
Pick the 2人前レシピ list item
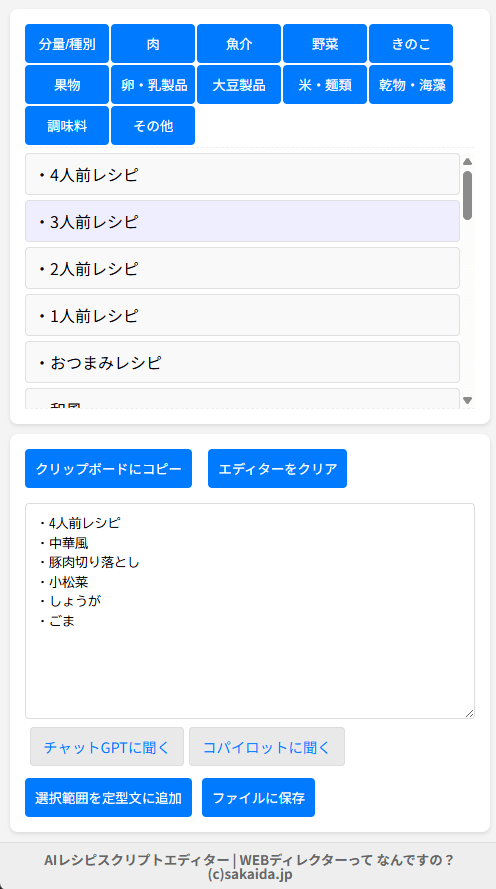coord(243,268)
